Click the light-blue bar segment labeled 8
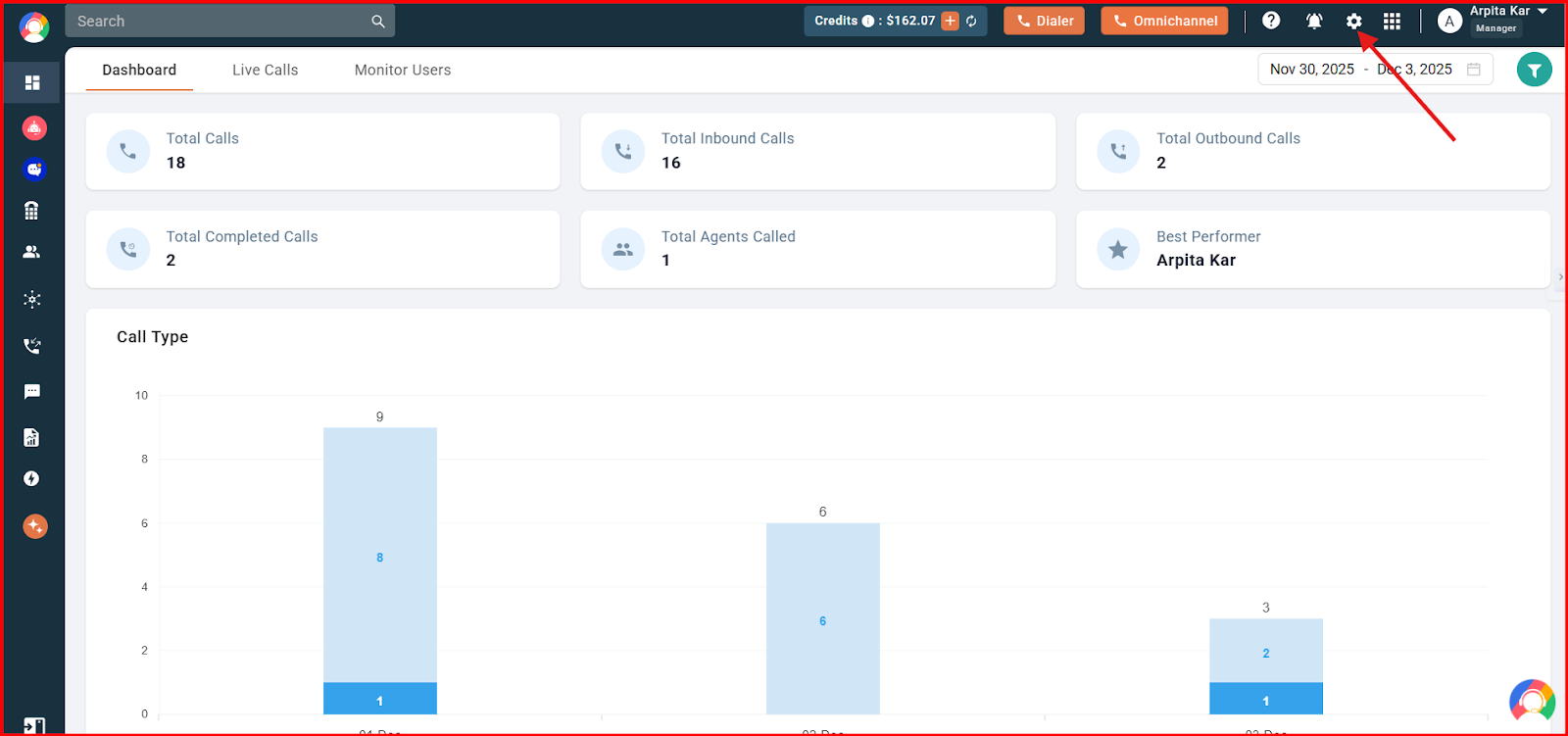The height and width of the screenshot is (736, 1568). pyautogui.click(x=380, y=556)
